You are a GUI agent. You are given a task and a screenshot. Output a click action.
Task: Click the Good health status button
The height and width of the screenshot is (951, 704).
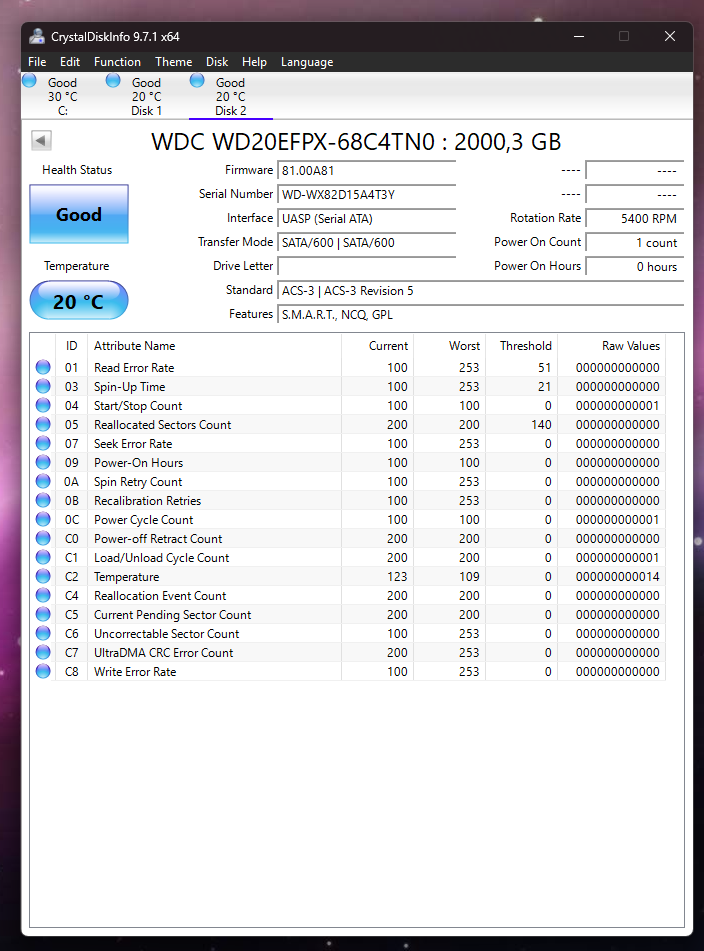79,214
